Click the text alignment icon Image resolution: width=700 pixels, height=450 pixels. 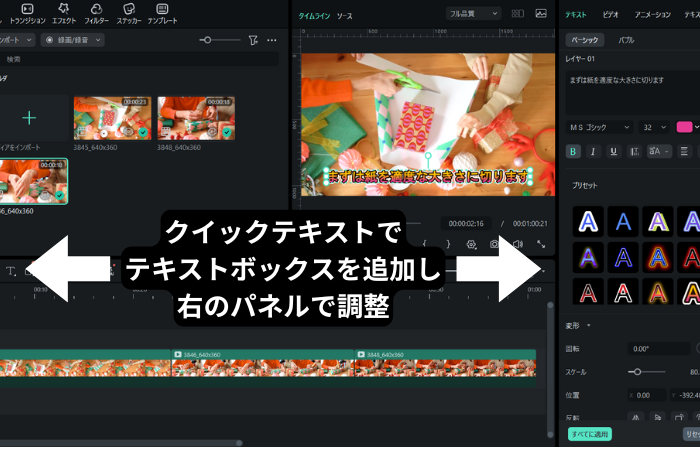(684, 151)
